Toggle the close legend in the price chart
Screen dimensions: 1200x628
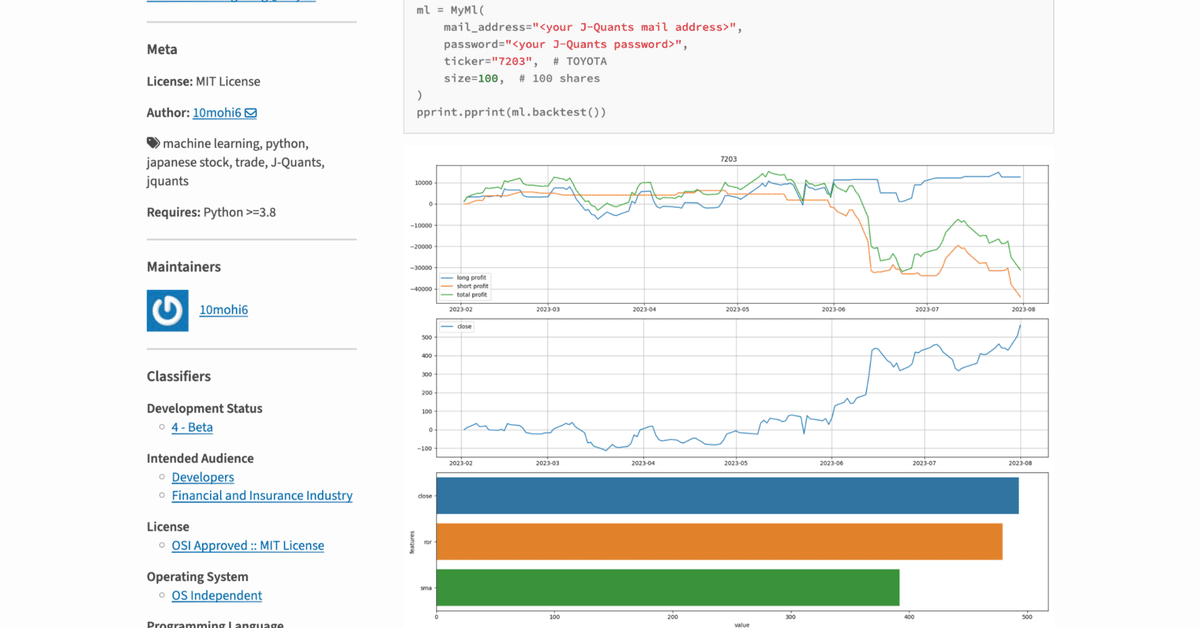click(x=457, y=325)
